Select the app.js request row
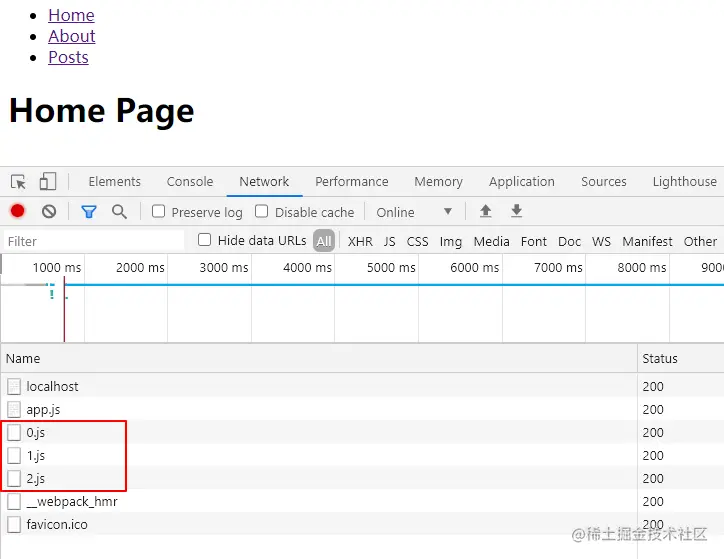724x559 pixels. tap(362, 409)
